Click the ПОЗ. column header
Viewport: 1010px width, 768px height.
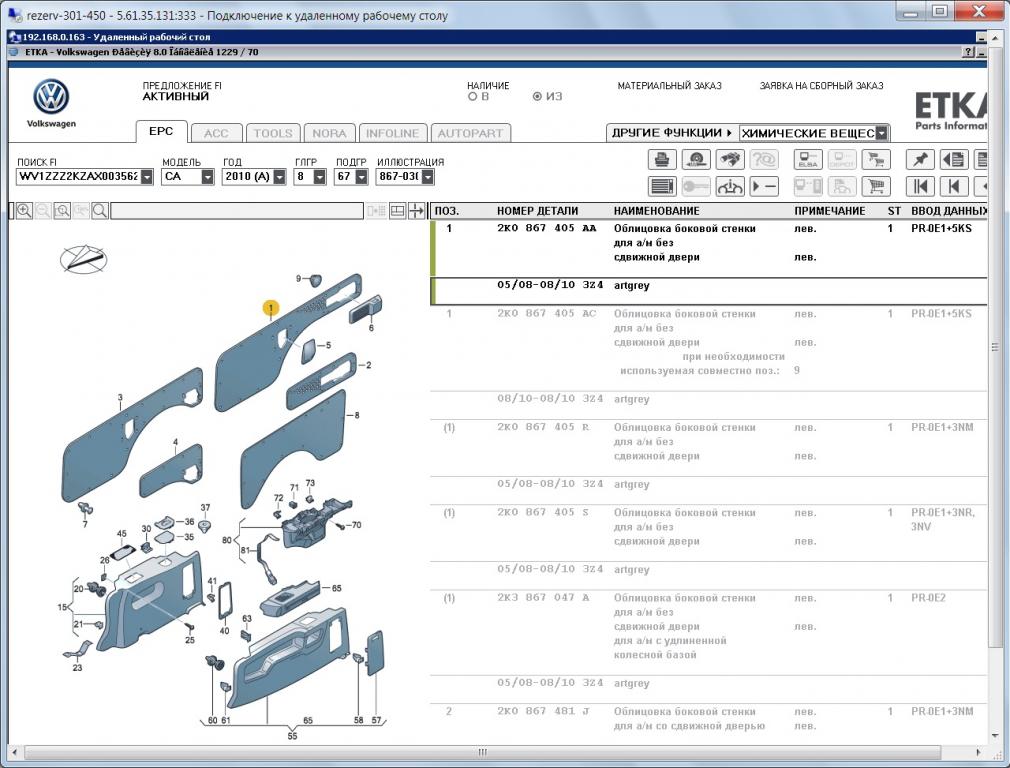pos(446,211)
